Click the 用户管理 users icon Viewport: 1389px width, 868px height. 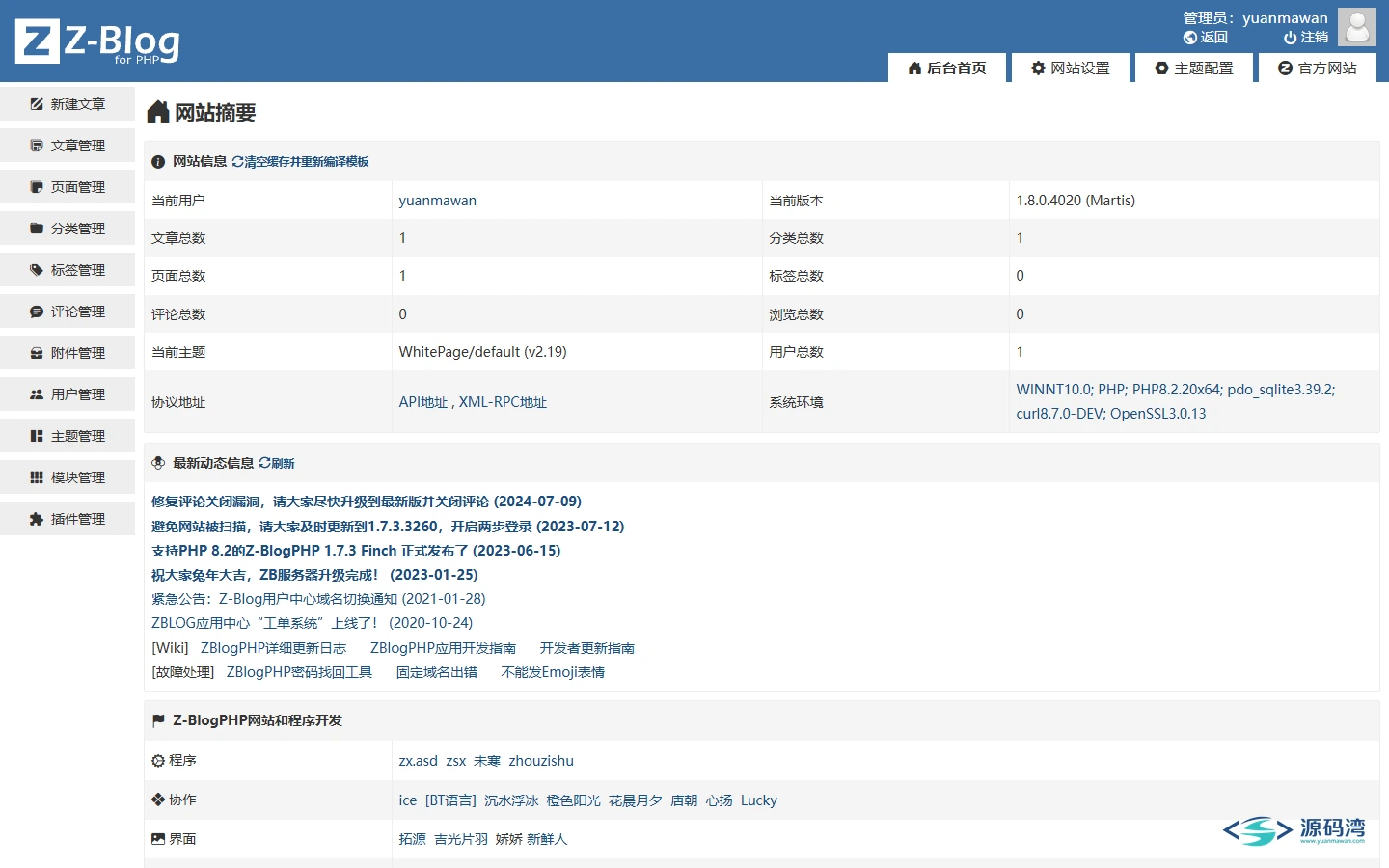(37, 394)
